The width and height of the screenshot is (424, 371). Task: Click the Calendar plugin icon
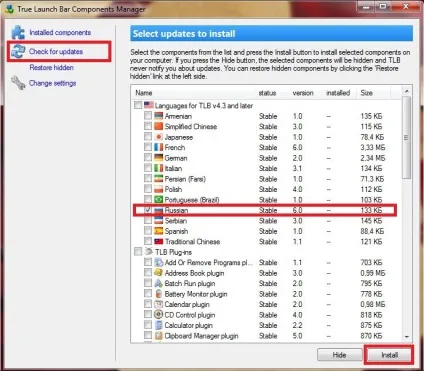(x=159, y=304)
